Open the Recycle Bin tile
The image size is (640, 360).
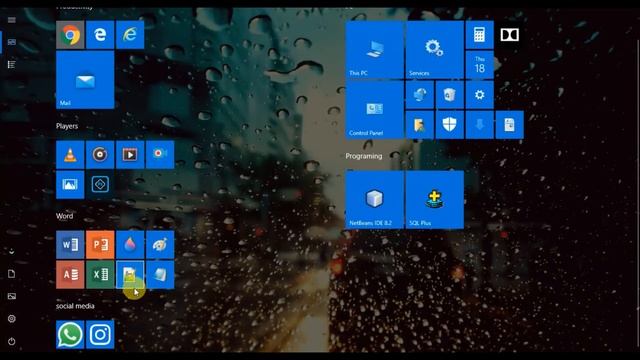450,95
